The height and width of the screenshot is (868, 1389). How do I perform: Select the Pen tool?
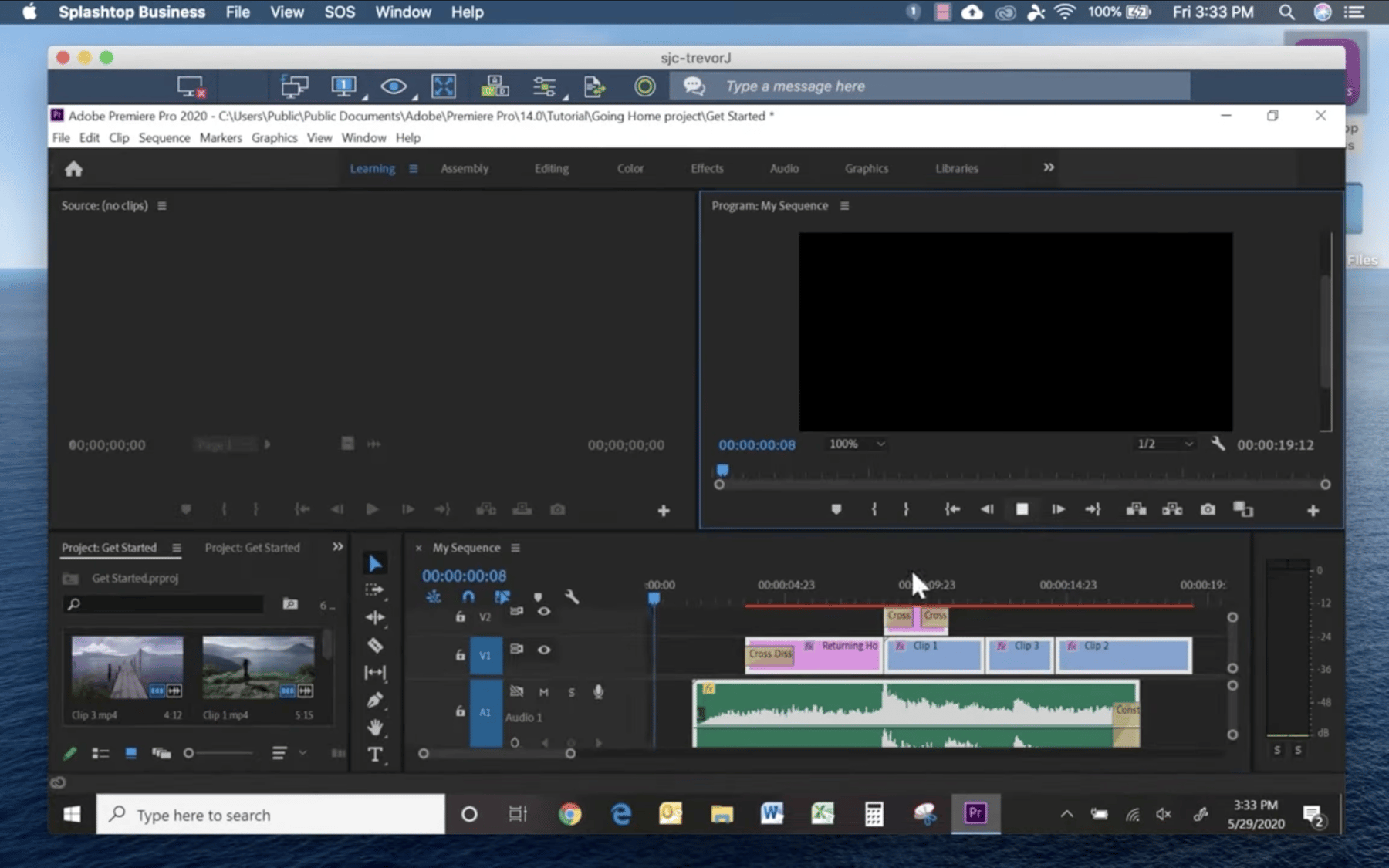point(375,700)
